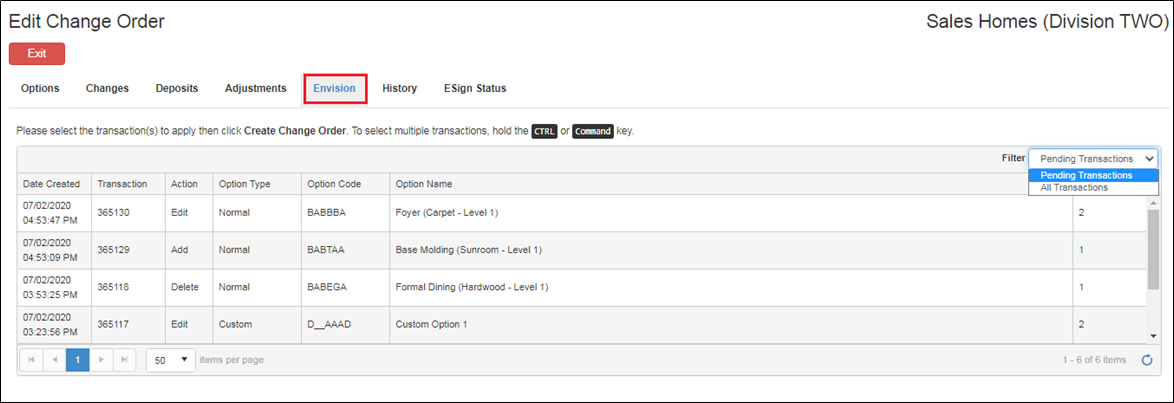Choose All Transactions filter option
The image size is (1174, 403).
point(1074,187)
